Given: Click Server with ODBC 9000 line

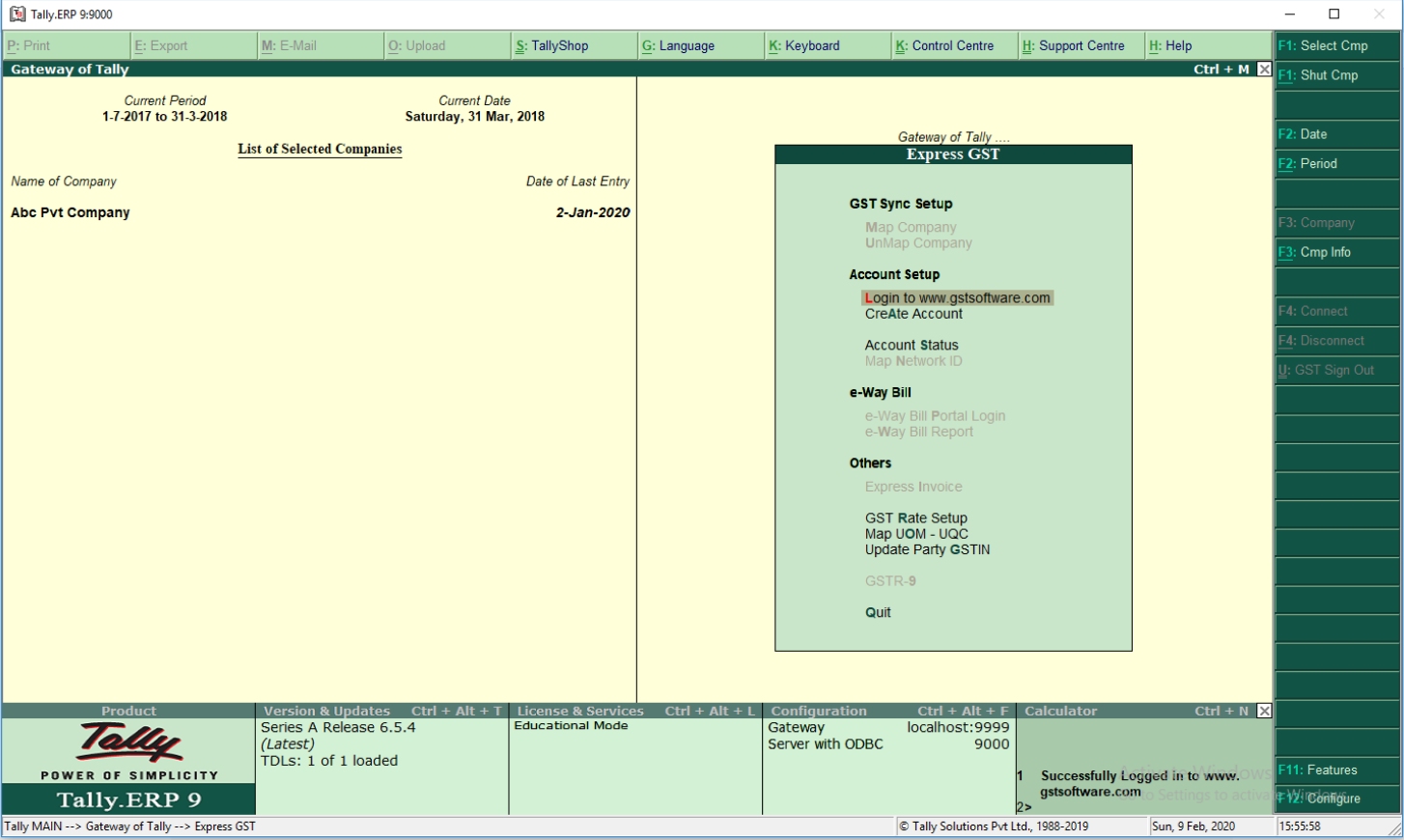Looking at the screenshot, I should tap(888, 744).
